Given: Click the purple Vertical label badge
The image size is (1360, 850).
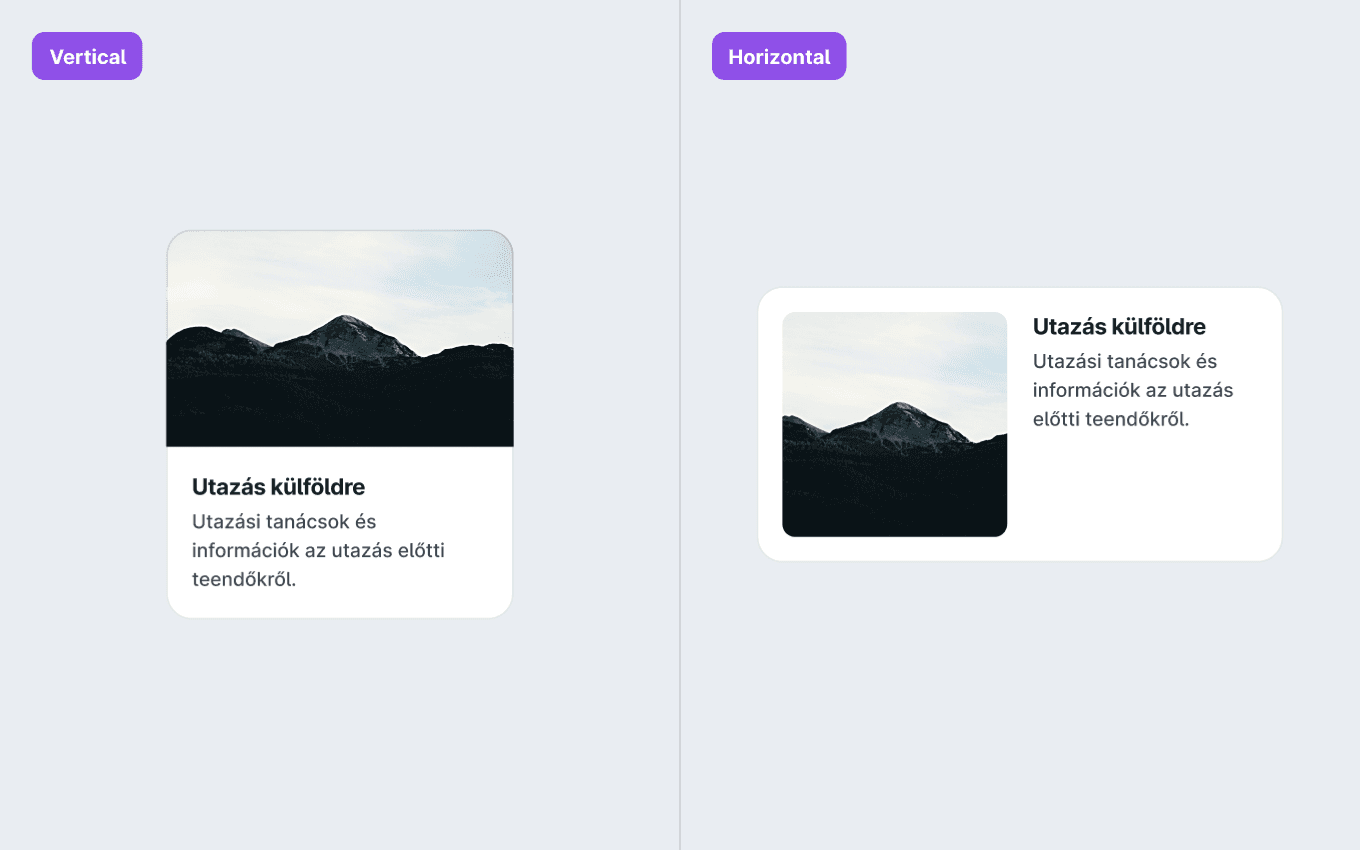Looking at the screenshot, I should [x=87, y=56].
